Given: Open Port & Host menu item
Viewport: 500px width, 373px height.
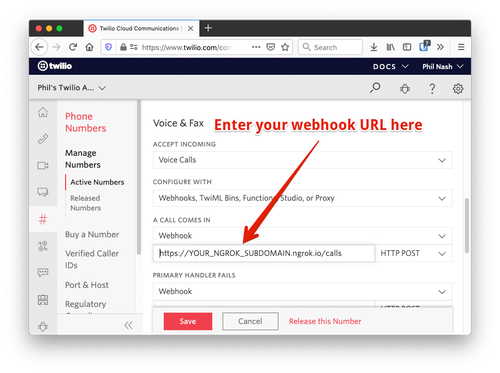Looking at the screenshot, I should click(x=87, y=285).
